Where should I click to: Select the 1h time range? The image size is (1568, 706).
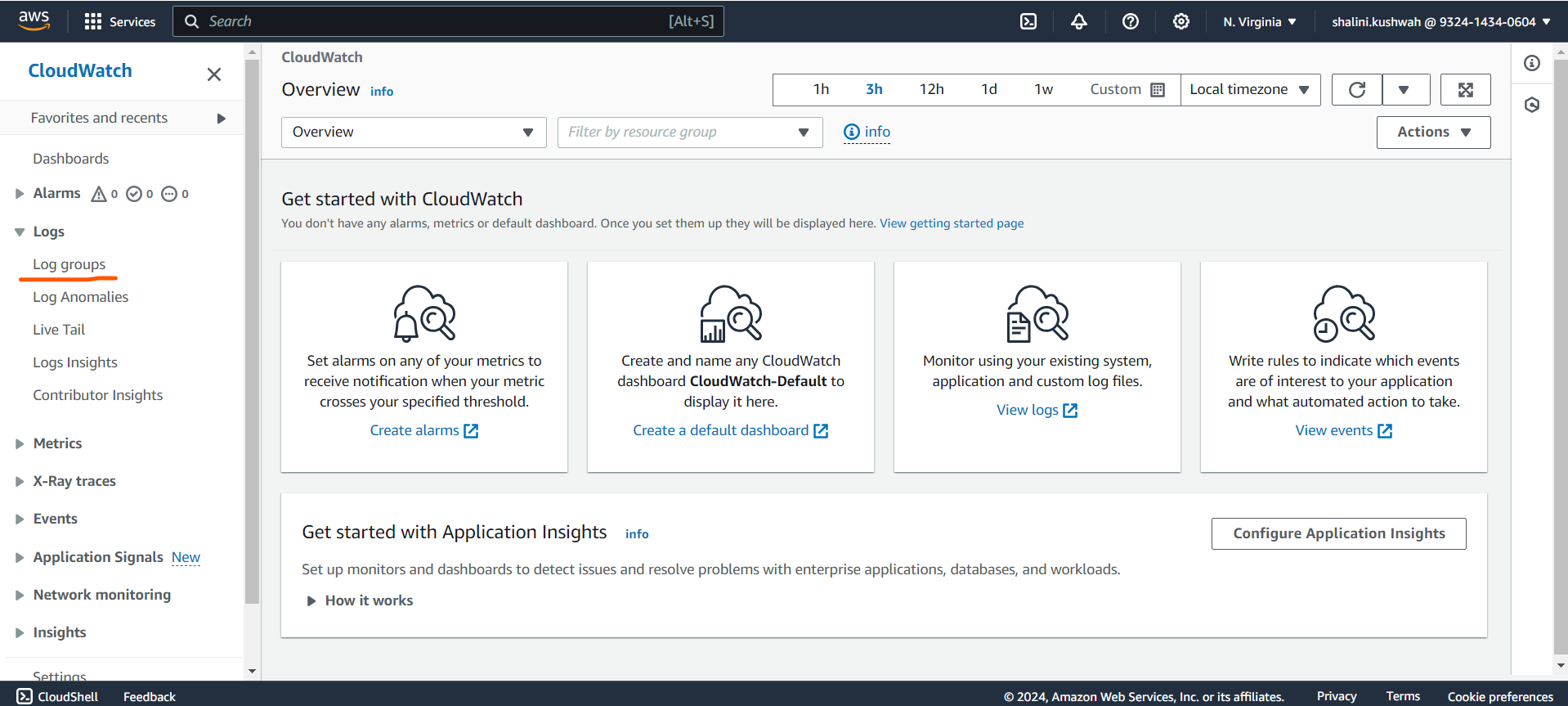821,90
